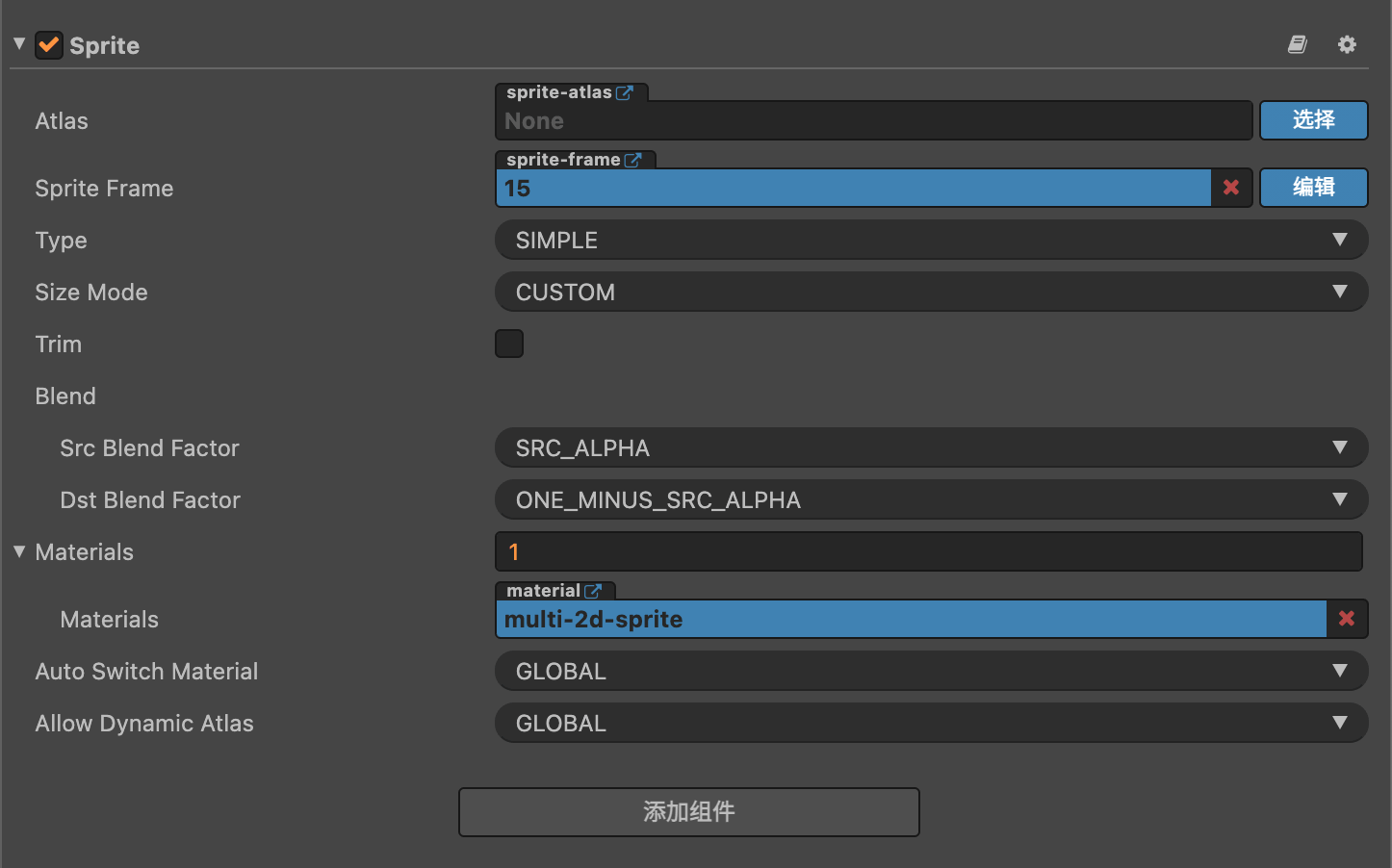Open Sprite component documentation book icon

point(1298,44)
